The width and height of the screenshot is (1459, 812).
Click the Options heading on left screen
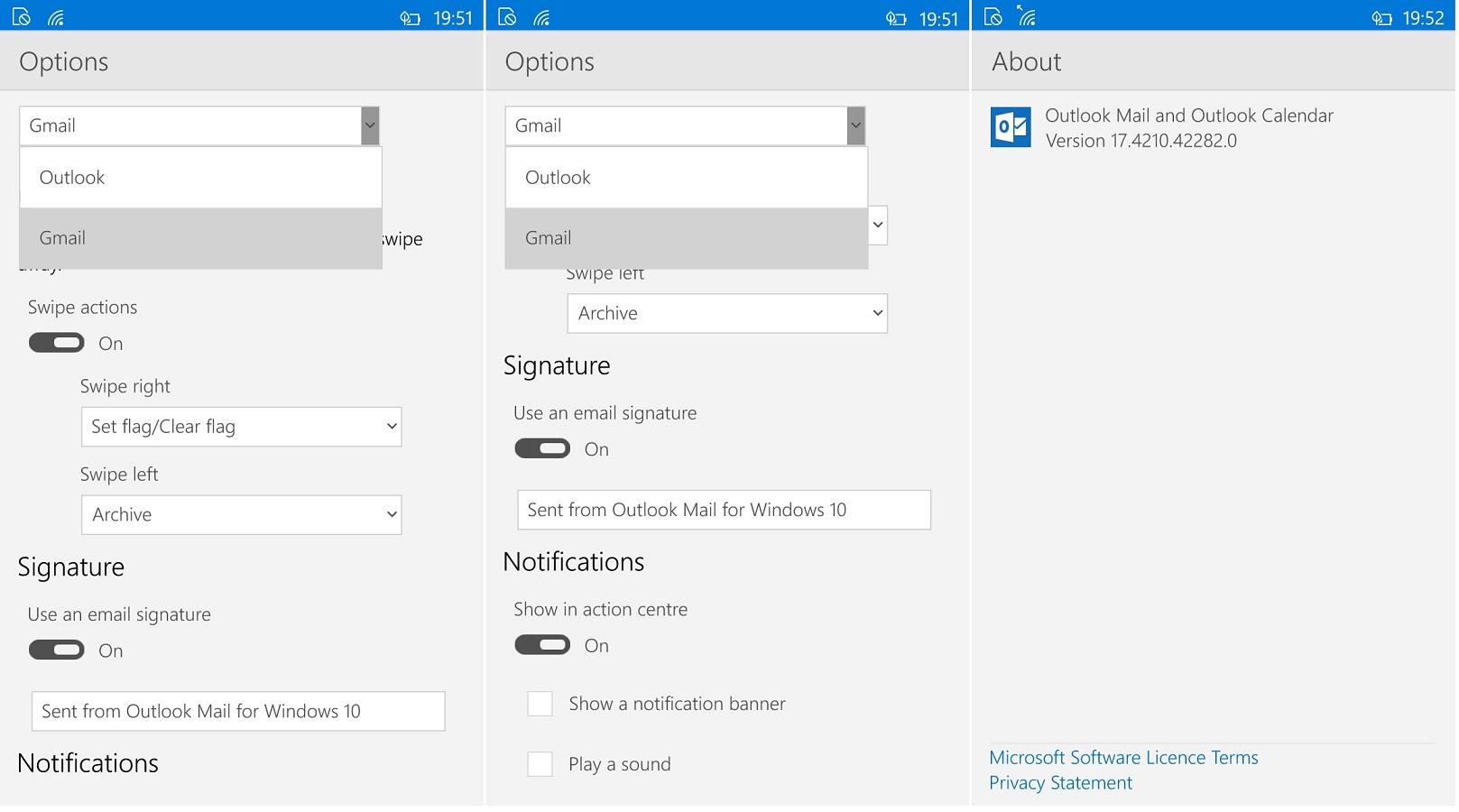pyautogui.click(x=64, y=61)
